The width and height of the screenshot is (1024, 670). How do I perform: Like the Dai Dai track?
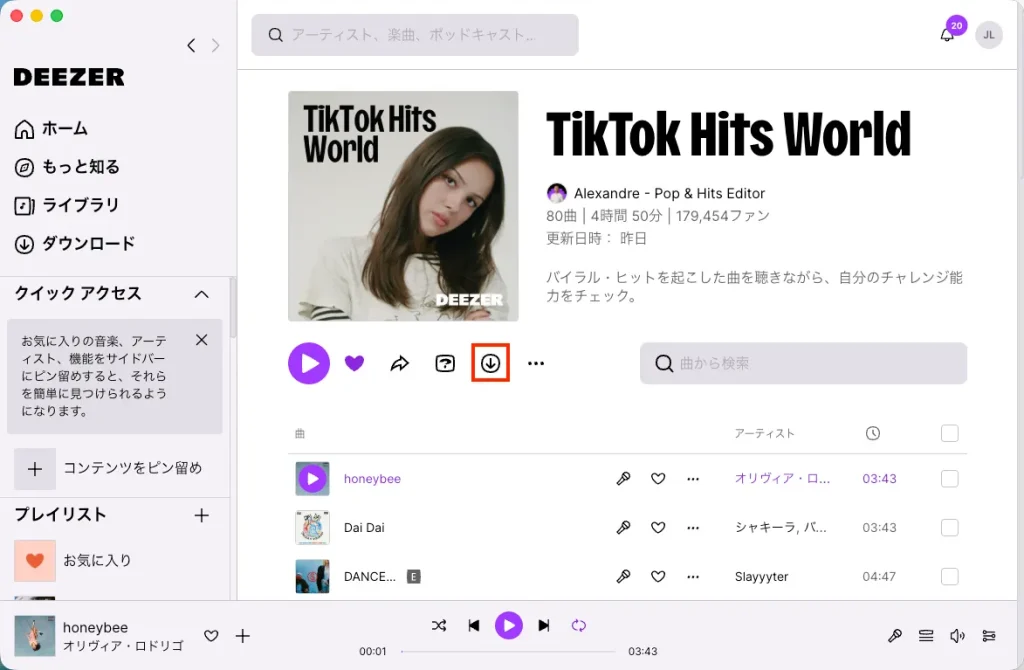click(658, 527)
